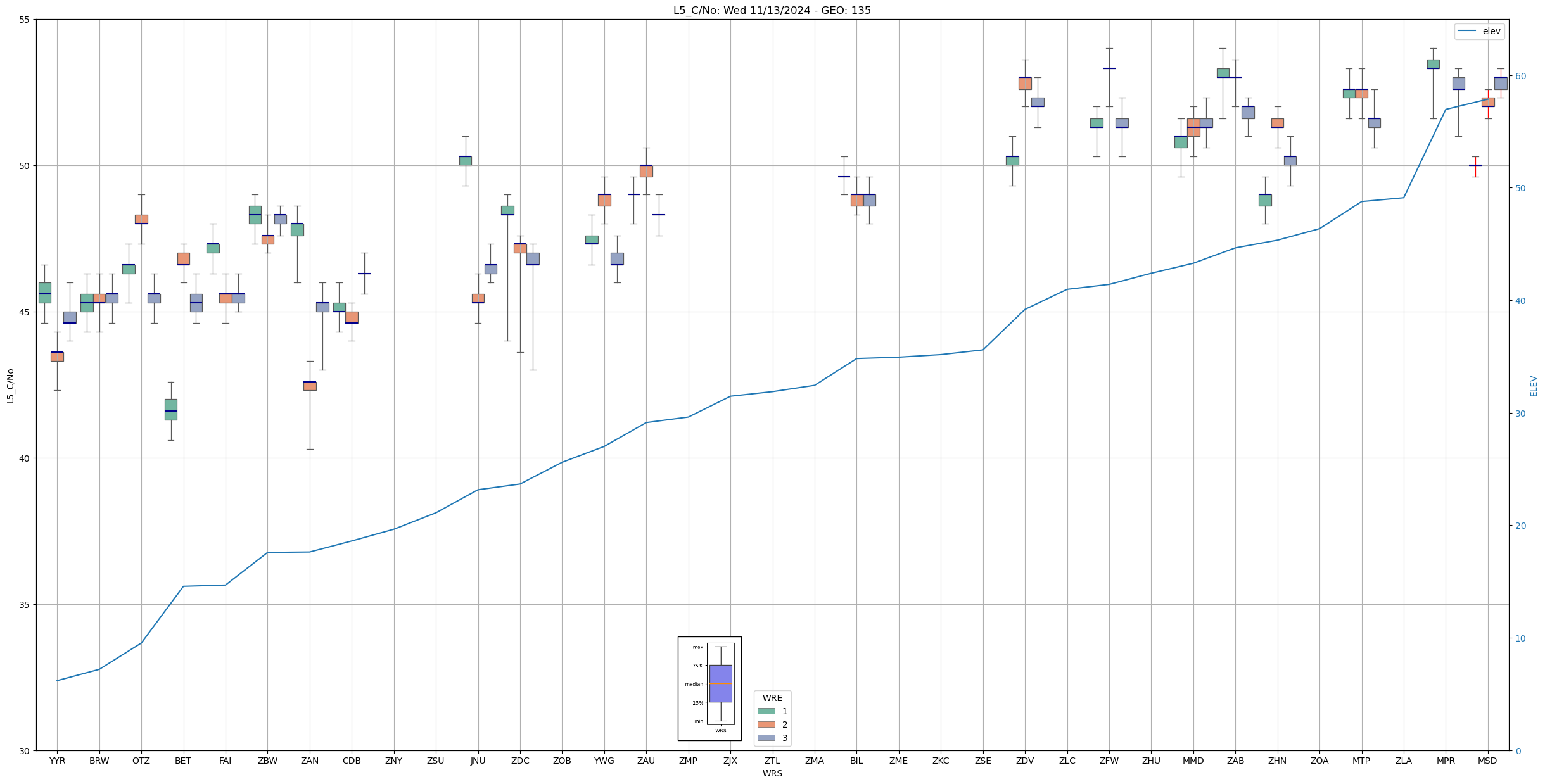Click the ZAB station tick label
This screenshot has width=1545, height=784.
[x=1235, y=761]
